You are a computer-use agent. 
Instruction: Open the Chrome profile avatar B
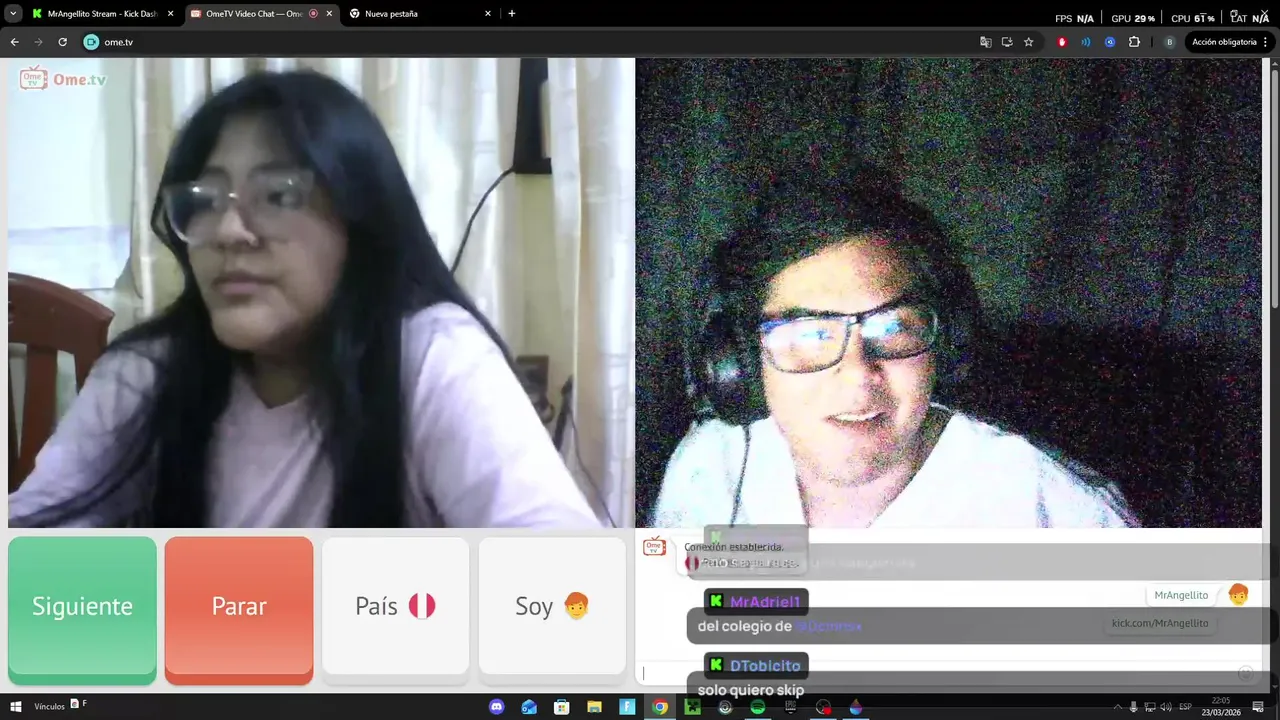[1169, 42]
